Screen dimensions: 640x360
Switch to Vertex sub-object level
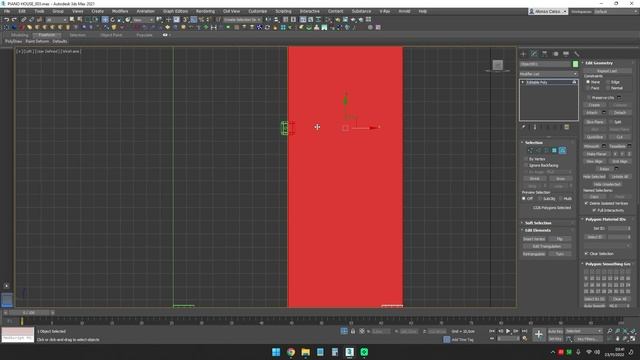pyautogui.click(x=530, y=151)
